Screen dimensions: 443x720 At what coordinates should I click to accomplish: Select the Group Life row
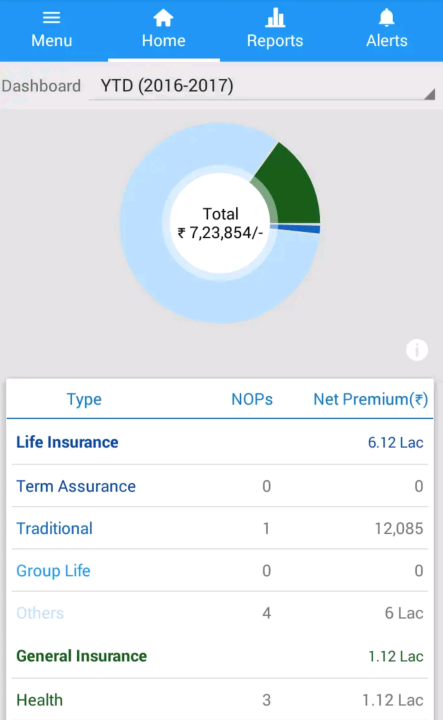[220, 570]
